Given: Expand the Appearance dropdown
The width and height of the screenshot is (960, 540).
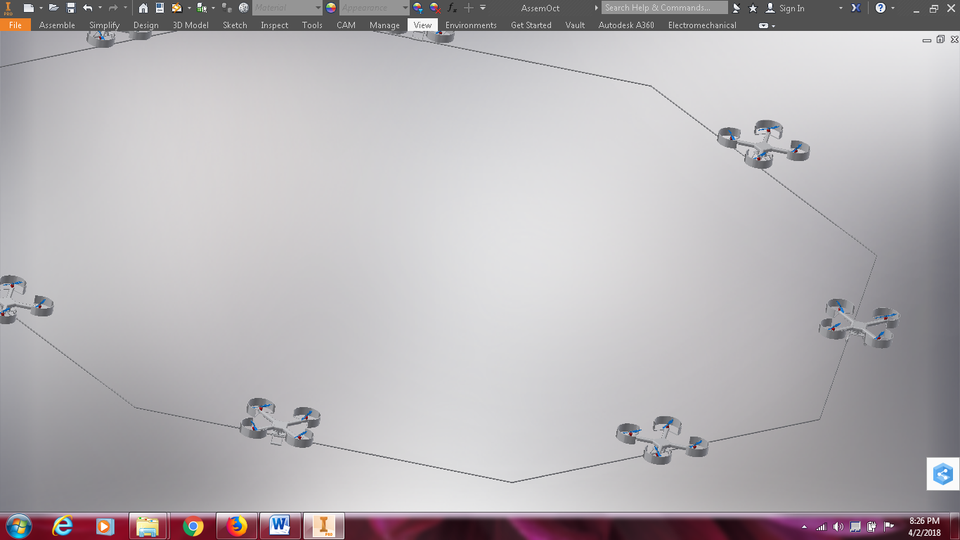Looking at the screenshot, I should click(405, 8).
